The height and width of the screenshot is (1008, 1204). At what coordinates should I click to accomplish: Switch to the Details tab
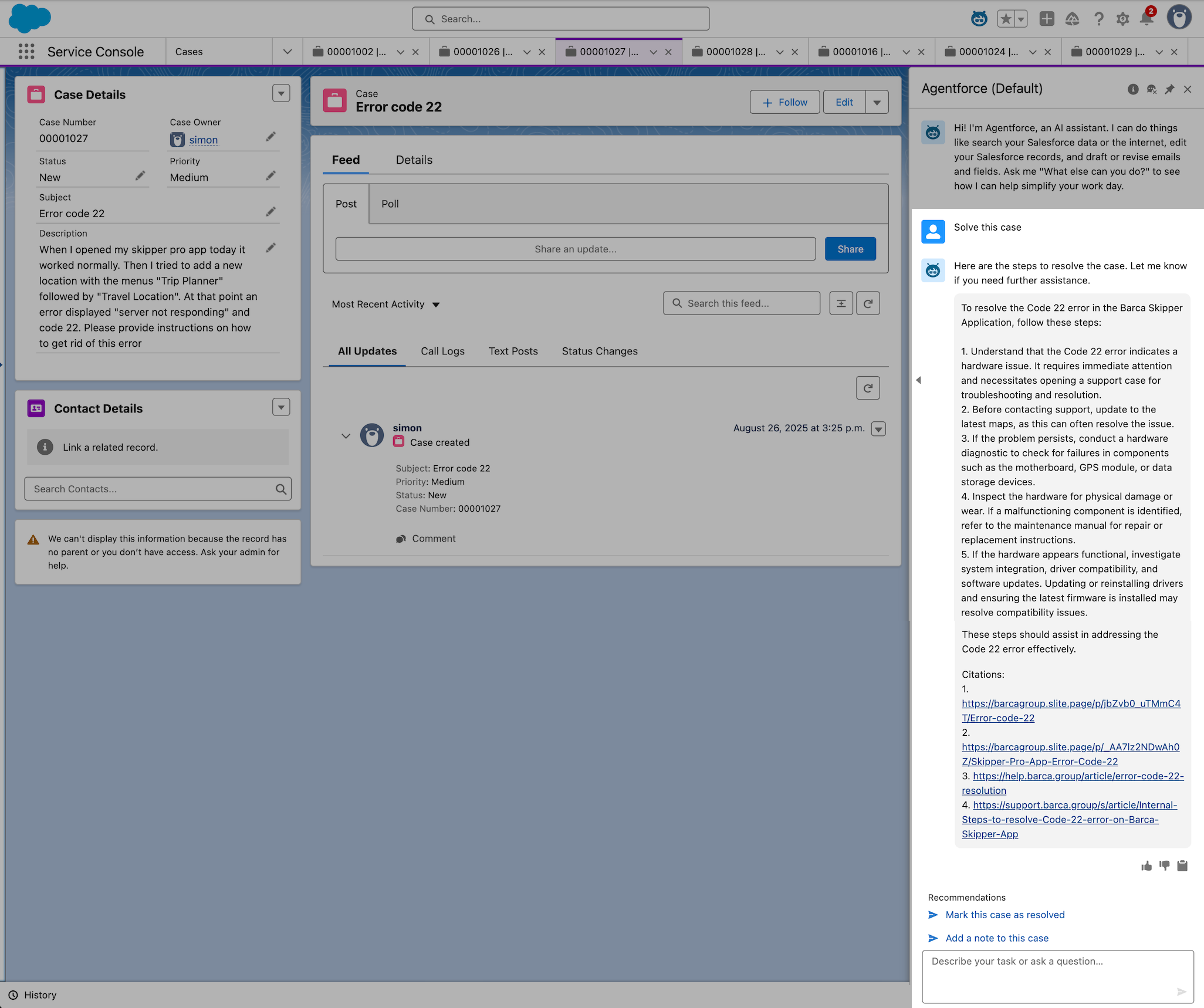click(414, 160)
